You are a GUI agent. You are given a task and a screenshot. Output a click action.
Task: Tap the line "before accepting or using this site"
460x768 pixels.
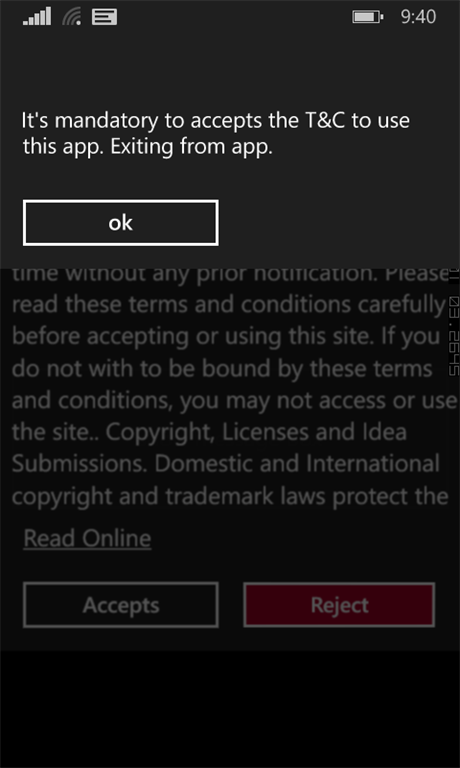point(226,337)
